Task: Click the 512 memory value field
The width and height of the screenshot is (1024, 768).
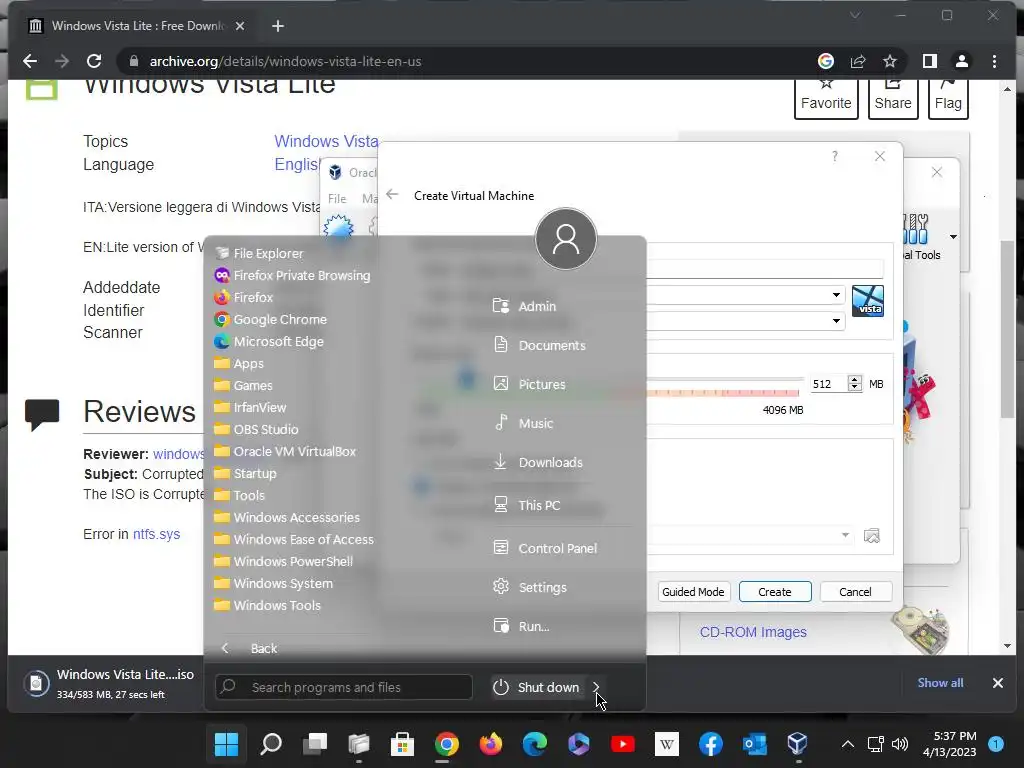Action: coord(828,384)
